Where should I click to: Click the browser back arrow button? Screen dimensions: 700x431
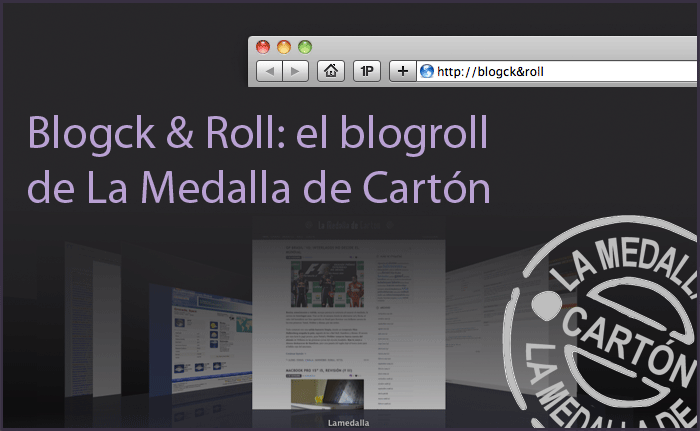[269, 71]
